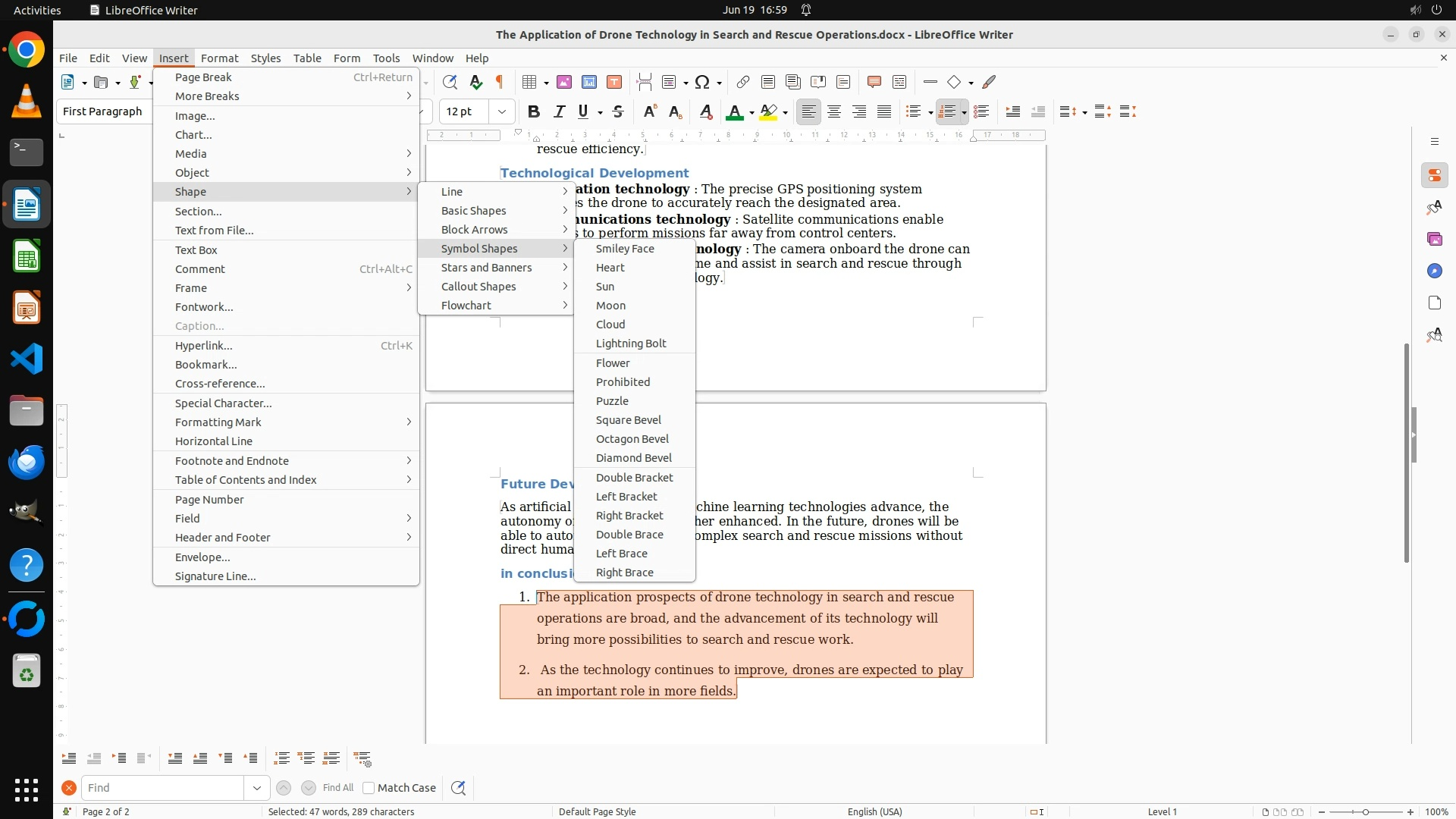Toggle Formatting Marks pilcrow icon
Viewport: 1456px width, 819px height.
(500, 83)
